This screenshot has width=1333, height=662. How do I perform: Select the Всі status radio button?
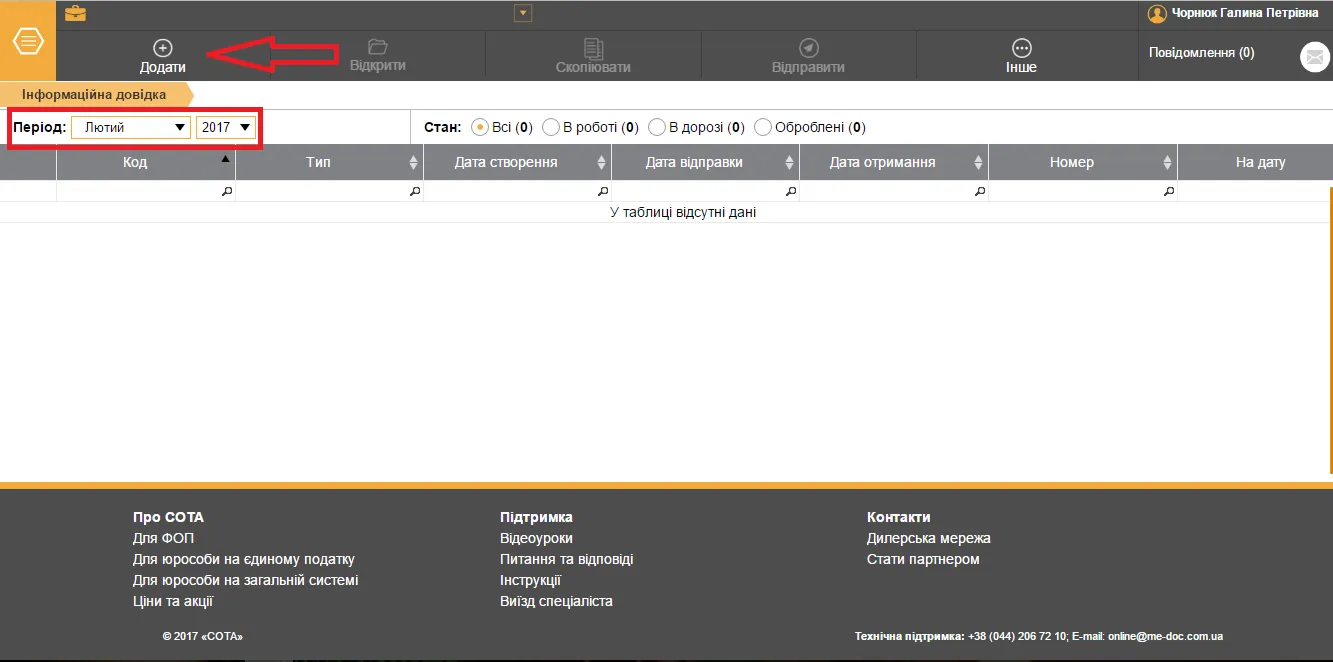[480, 127]
